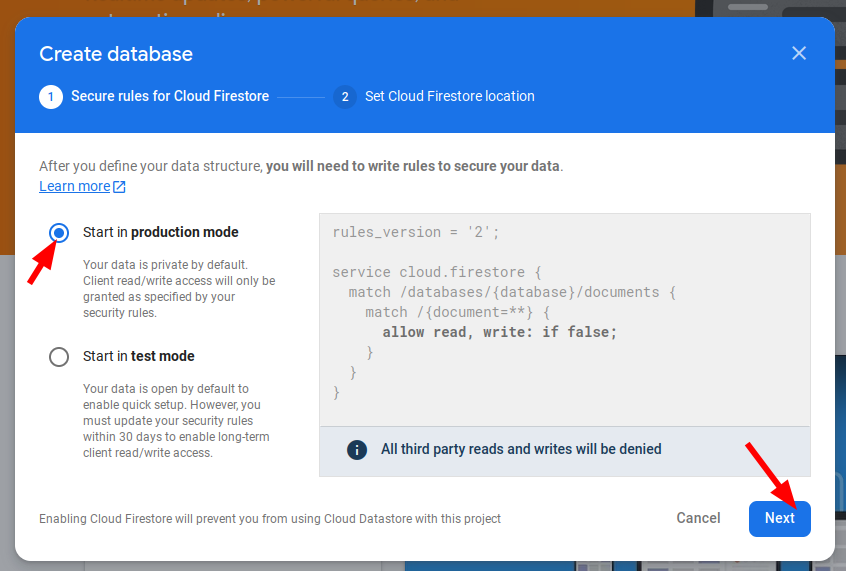Click the 'Start in test mode' label text
Screen dimensions: 846x571
139,356
